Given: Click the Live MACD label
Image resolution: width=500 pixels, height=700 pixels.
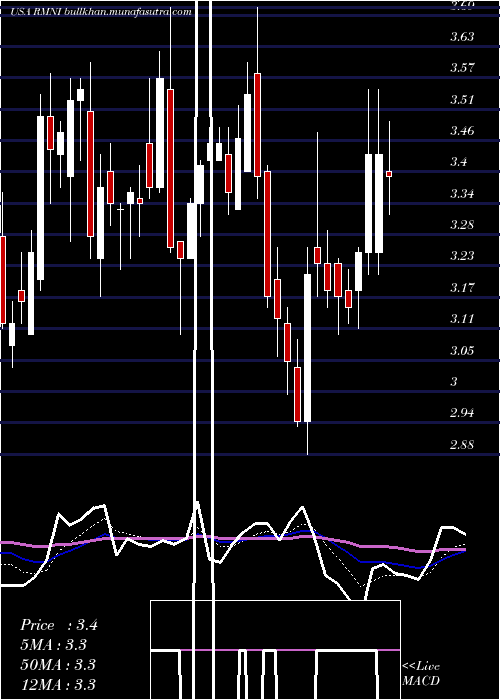Looking at the screenshot, I should [x=421, y=674].
